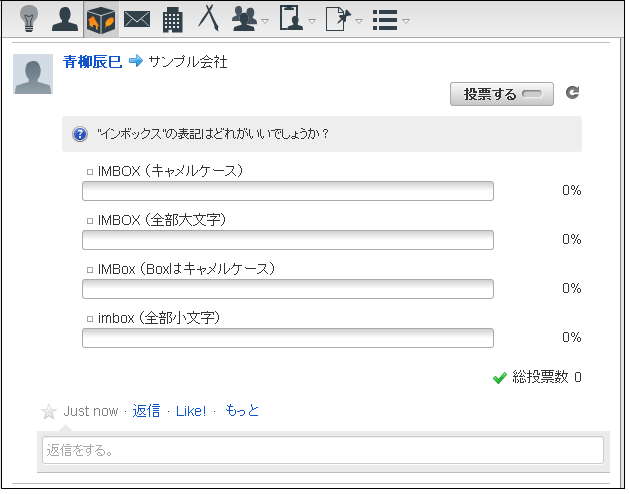Select the compass drawing tool icon

coord(209,18)
